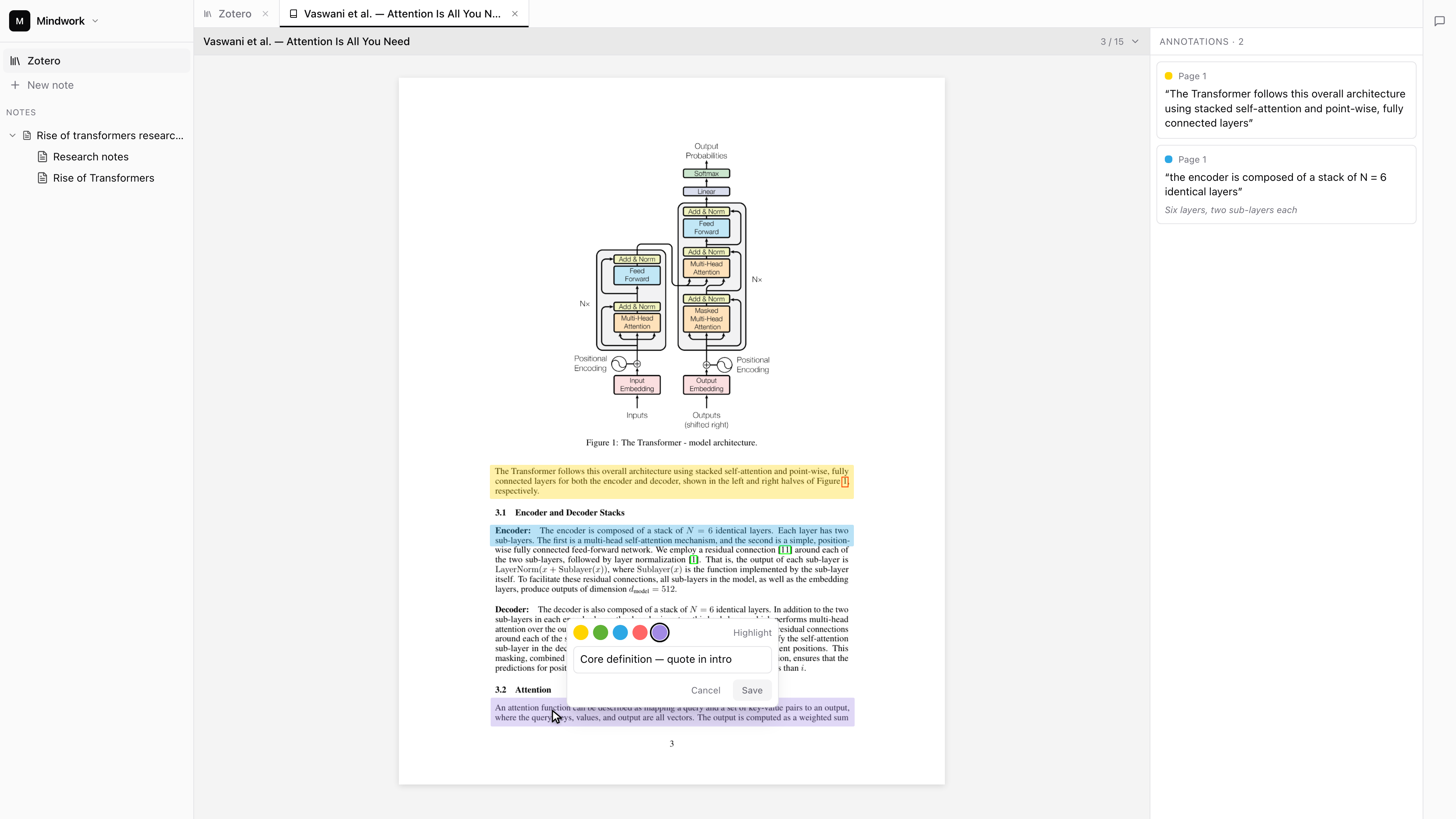Pick the green highlight color
The image size is (1456, 819).
click(x=600, y=632)
